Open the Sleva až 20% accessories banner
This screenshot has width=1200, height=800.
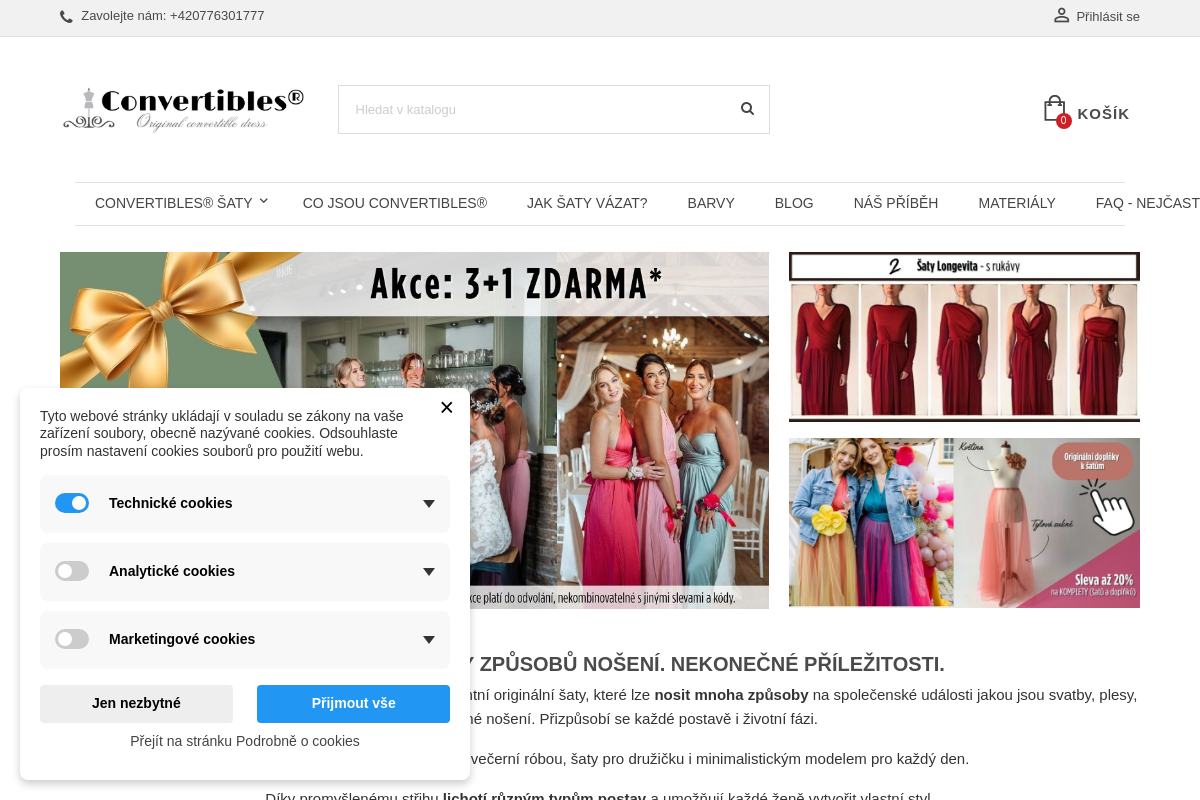[x=964, y=523]
